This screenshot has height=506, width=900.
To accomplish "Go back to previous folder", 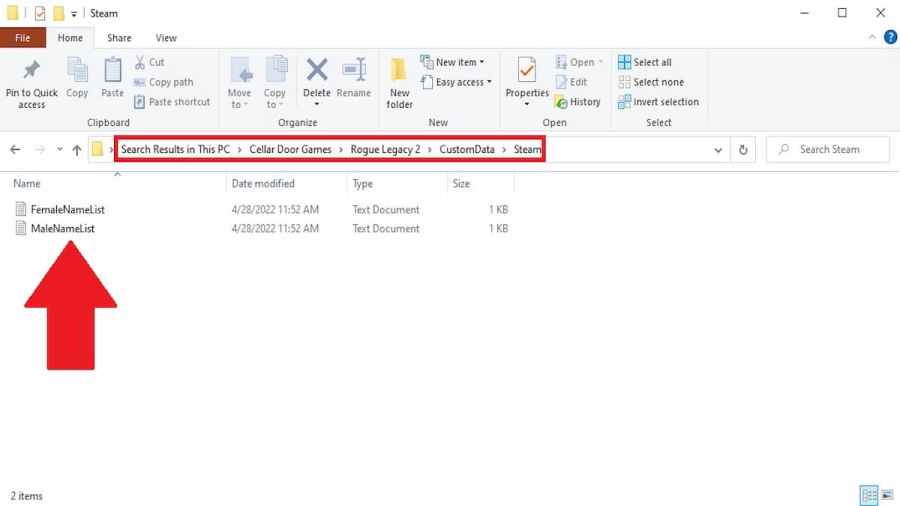I will [x=15, y=150].
